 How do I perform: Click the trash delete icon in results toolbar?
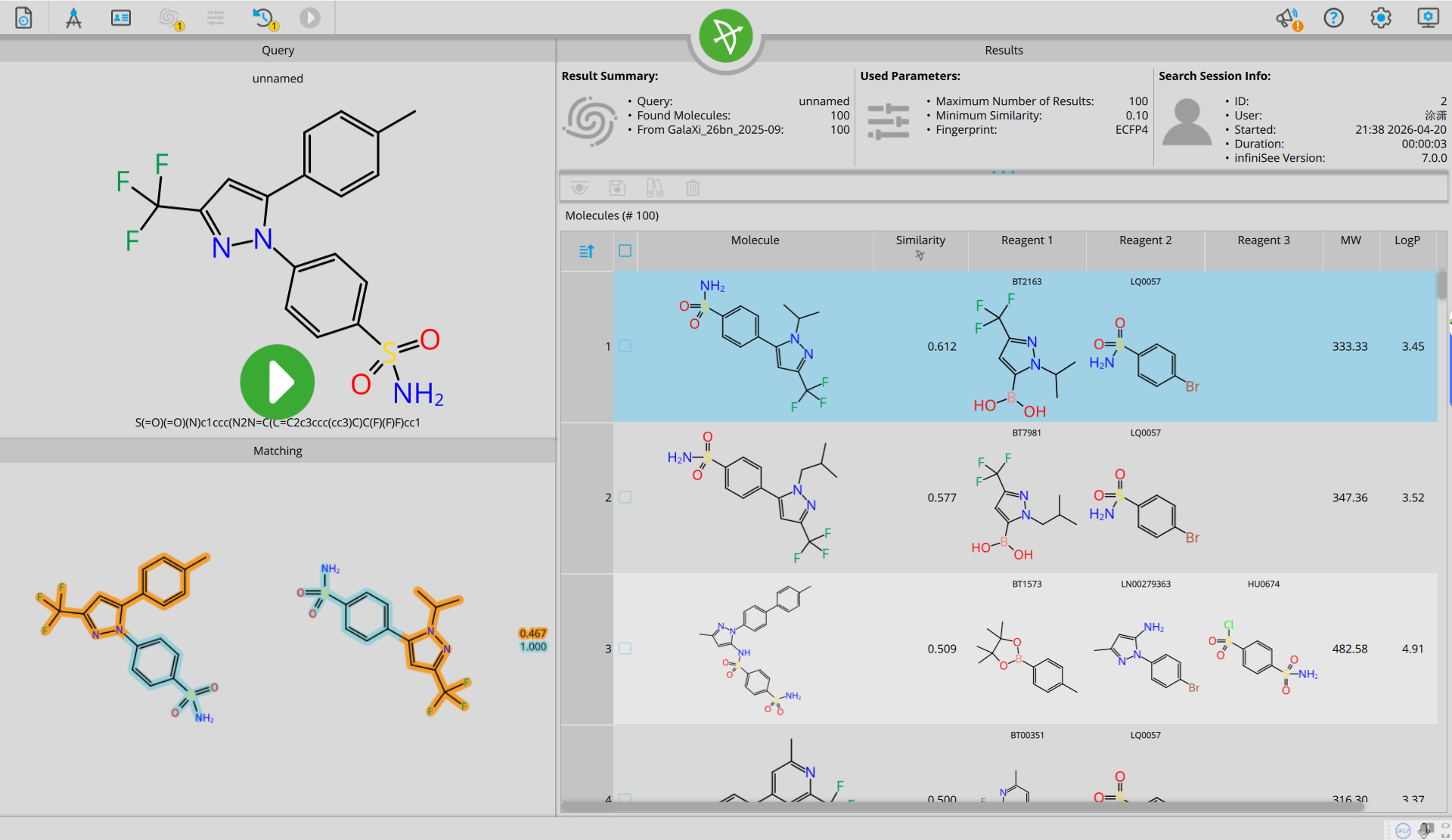click(693, 188)
